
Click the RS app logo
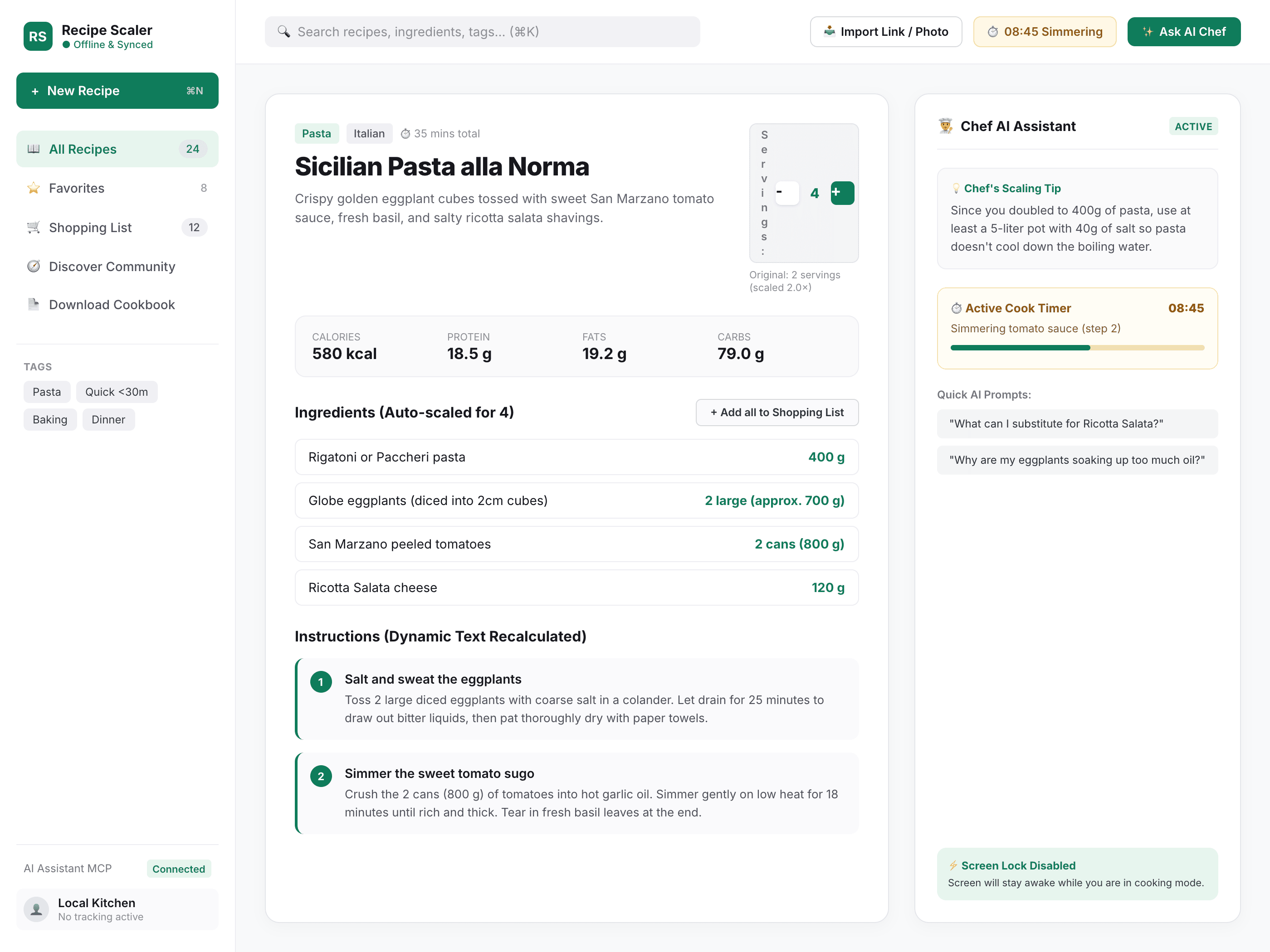38,36
